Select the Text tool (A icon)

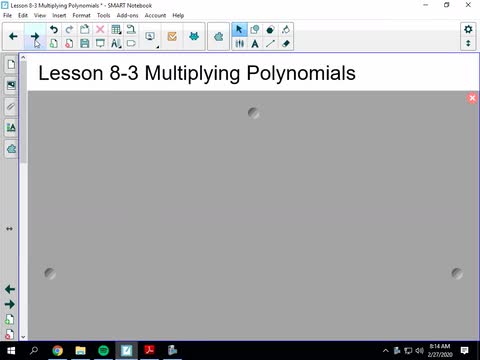pyautogui.click(x=255, y=44)
